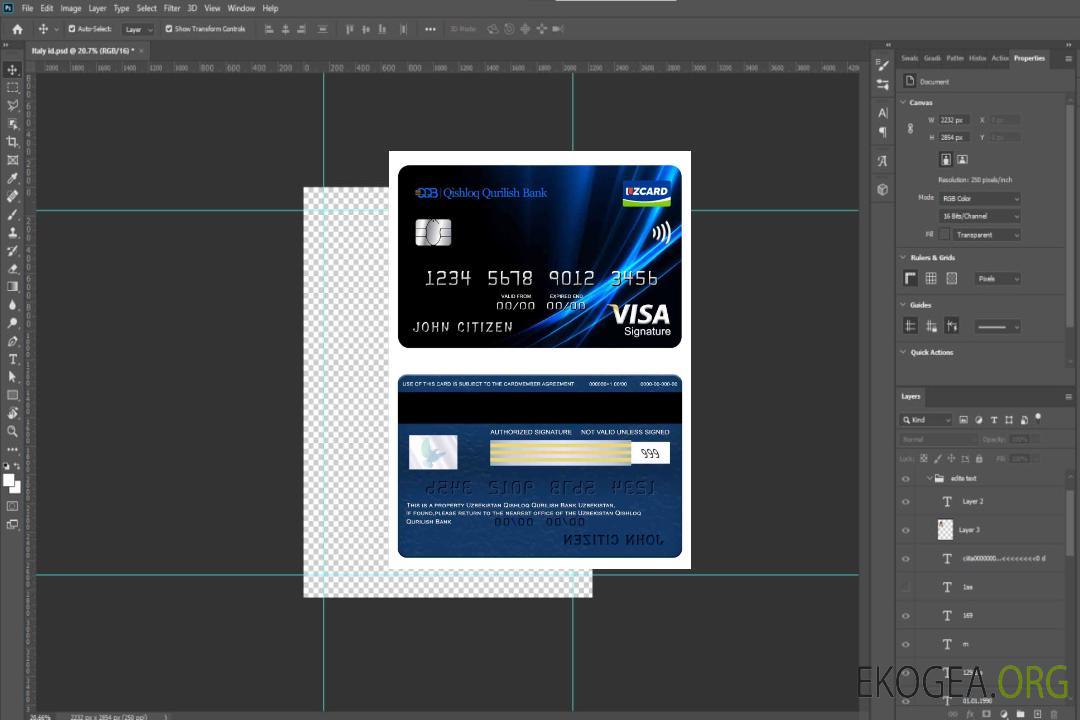Switch to the History panel tab
This screenshot has width=1080, height=720.
[977, 58]
